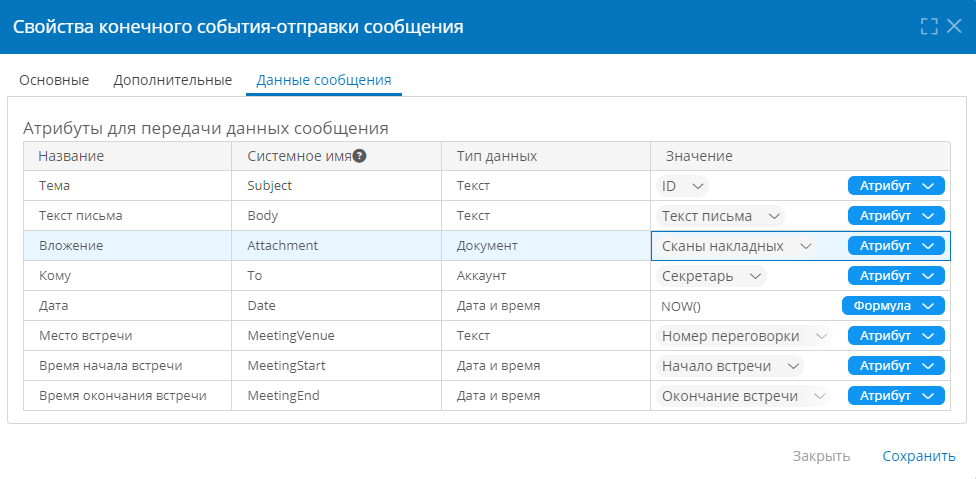Select the Данные сообщения tab

(x=324, y=80)
